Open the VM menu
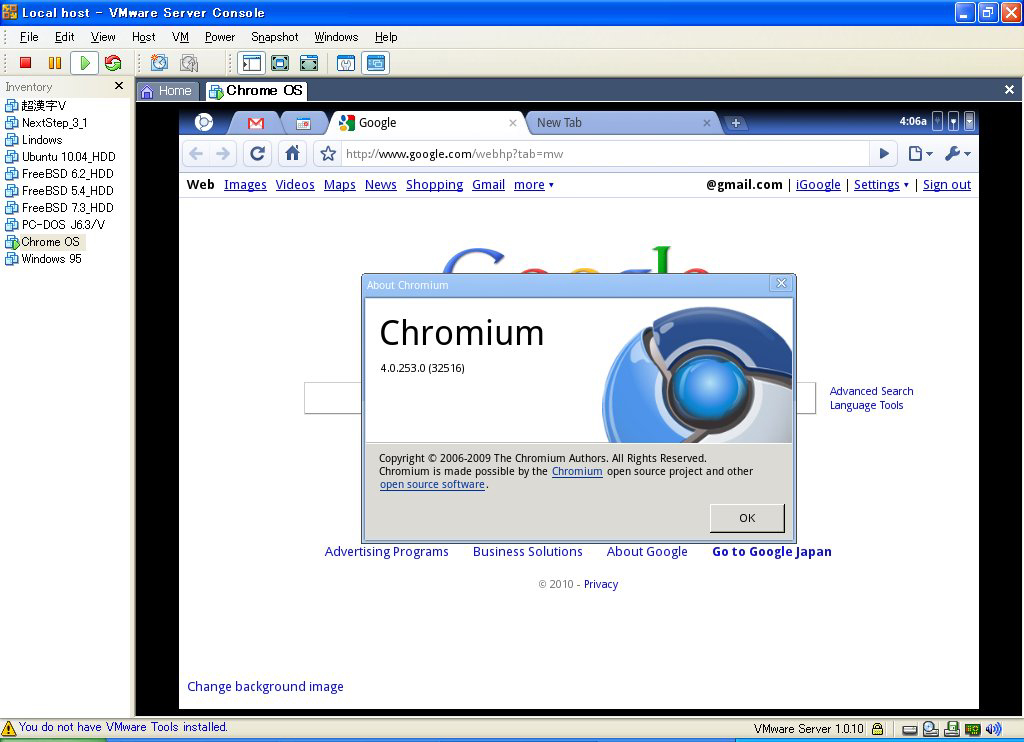Image resolution: width=1024 pixels, height=742 pixels. pos(180,37)
